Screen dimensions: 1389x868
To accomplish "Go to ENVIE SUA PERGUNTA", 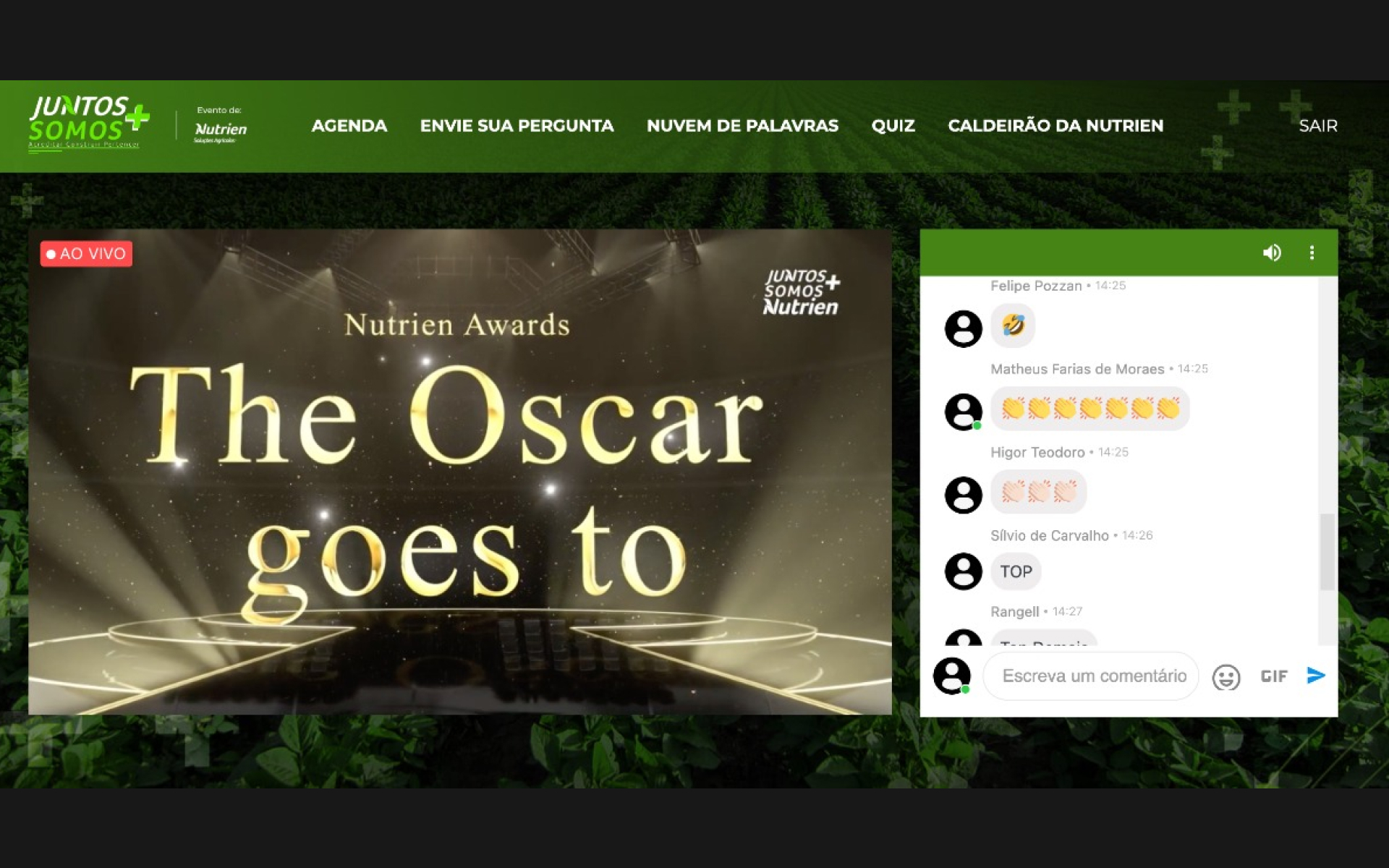I will click(517, 126).
